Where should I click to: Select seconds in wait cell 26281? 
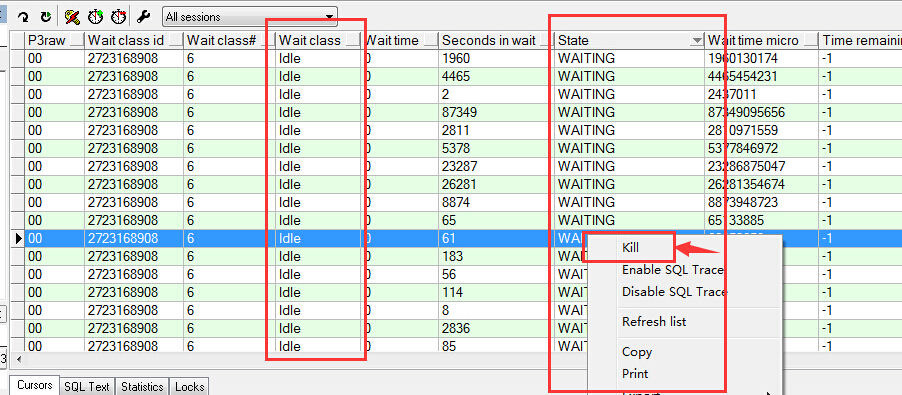pos(497,185)
